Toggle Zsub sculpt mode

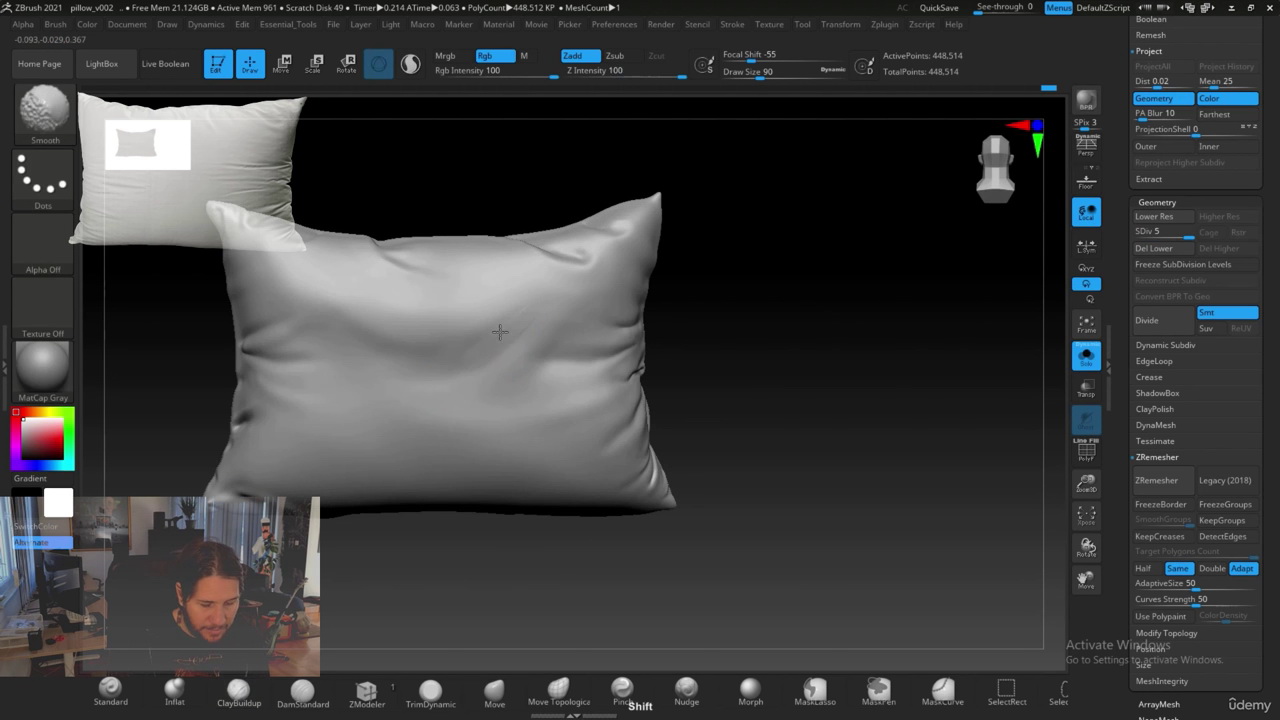pyautogui.click(x=615, y=56)
